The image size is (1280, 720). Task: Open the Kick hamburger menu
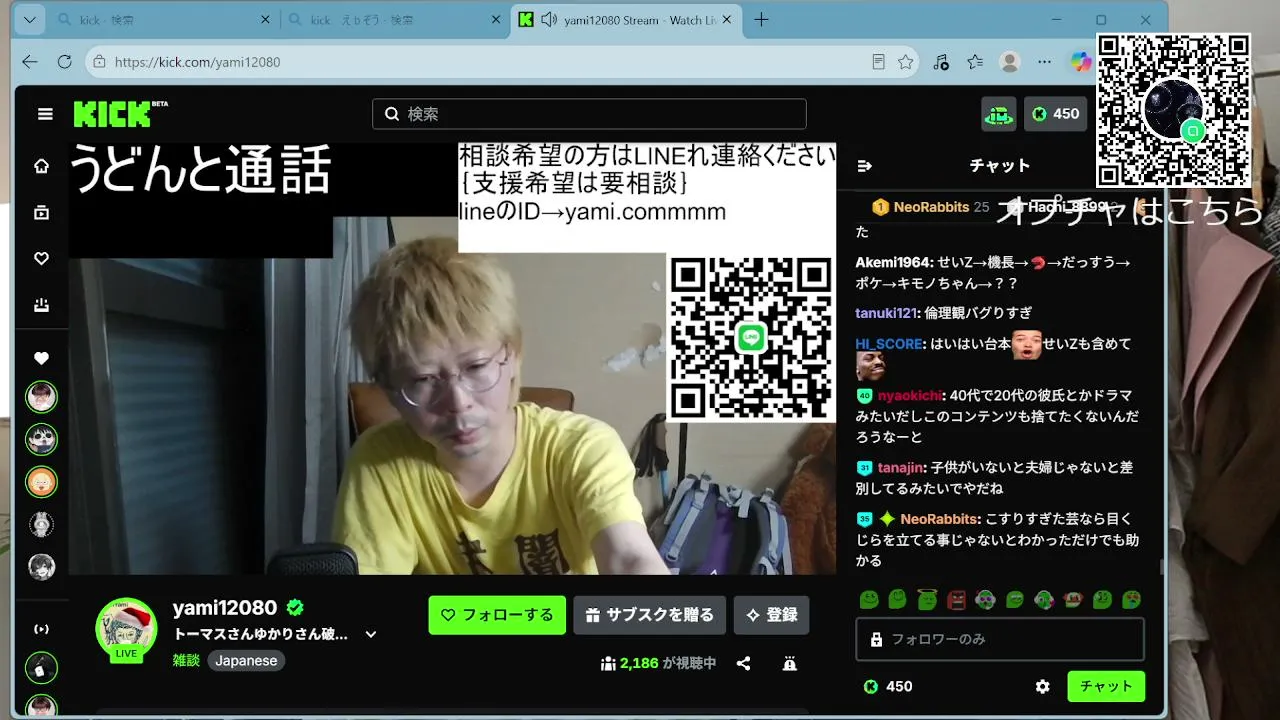click(x=45, y=114)
